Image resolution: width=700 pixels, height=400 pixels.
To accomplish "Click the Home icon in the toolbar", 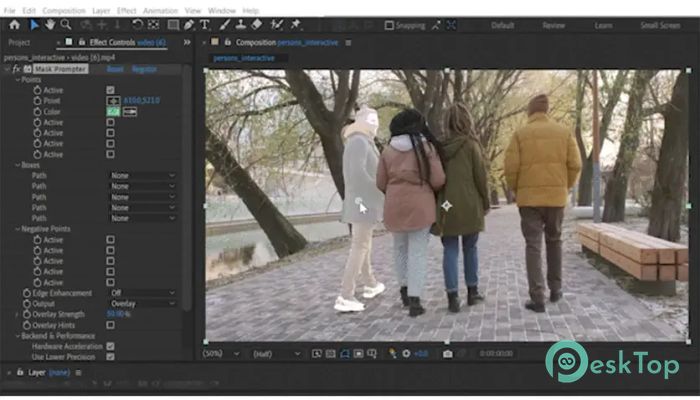I will click(x=14, y=25).
